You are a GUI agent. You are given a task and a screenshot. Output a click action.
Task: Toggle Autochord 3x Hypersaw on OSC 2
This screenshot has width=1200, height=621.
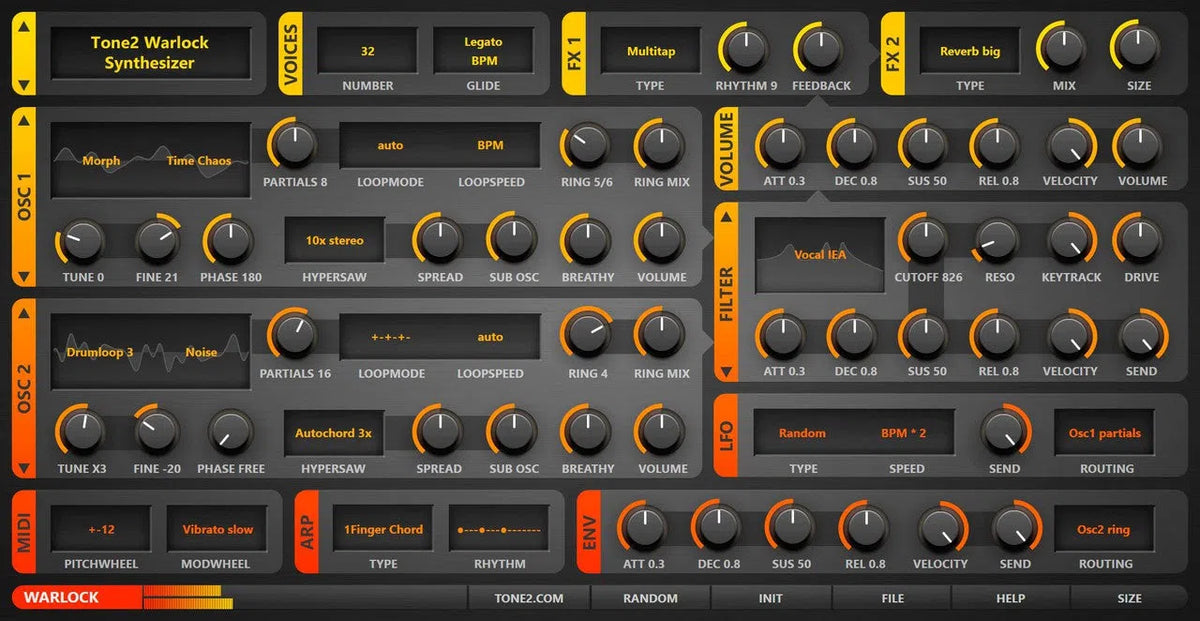coord(333,434)
